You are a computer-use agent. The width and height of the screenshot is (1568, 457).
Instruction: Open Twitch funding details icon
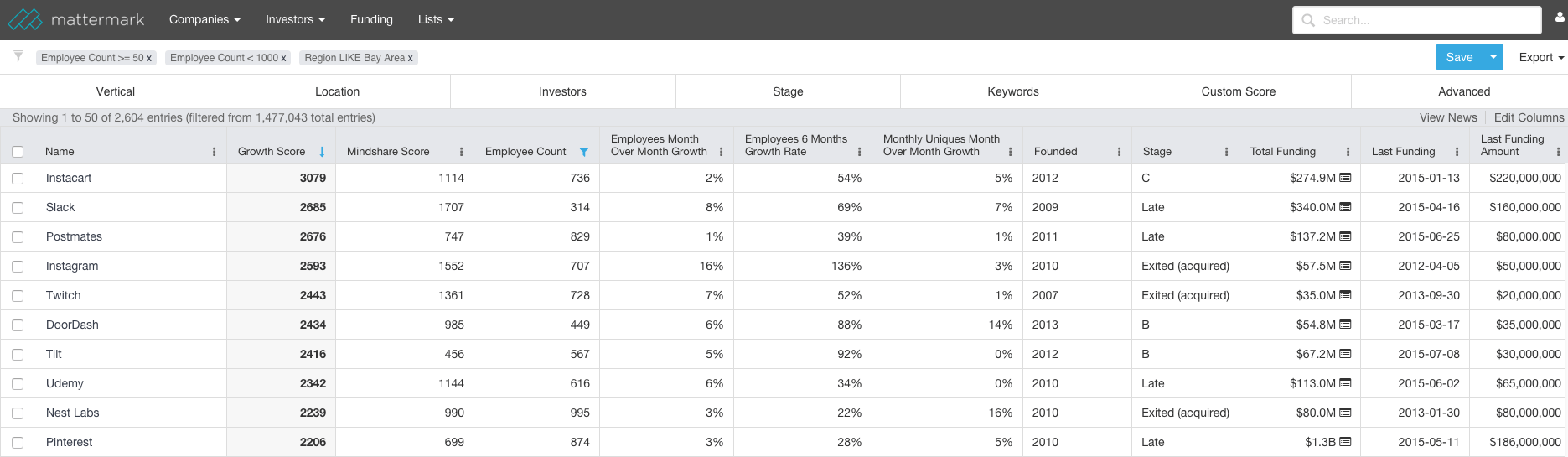click(x=1345, y=295)
